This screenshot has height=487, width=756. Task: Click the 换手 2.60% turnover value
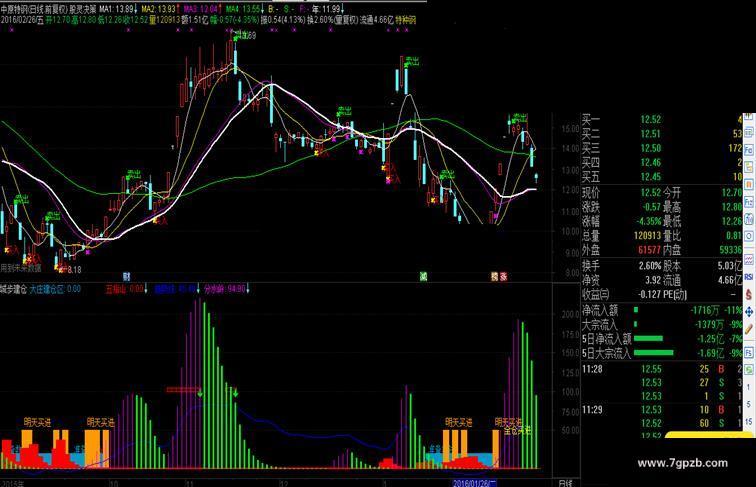coord(649,266)
